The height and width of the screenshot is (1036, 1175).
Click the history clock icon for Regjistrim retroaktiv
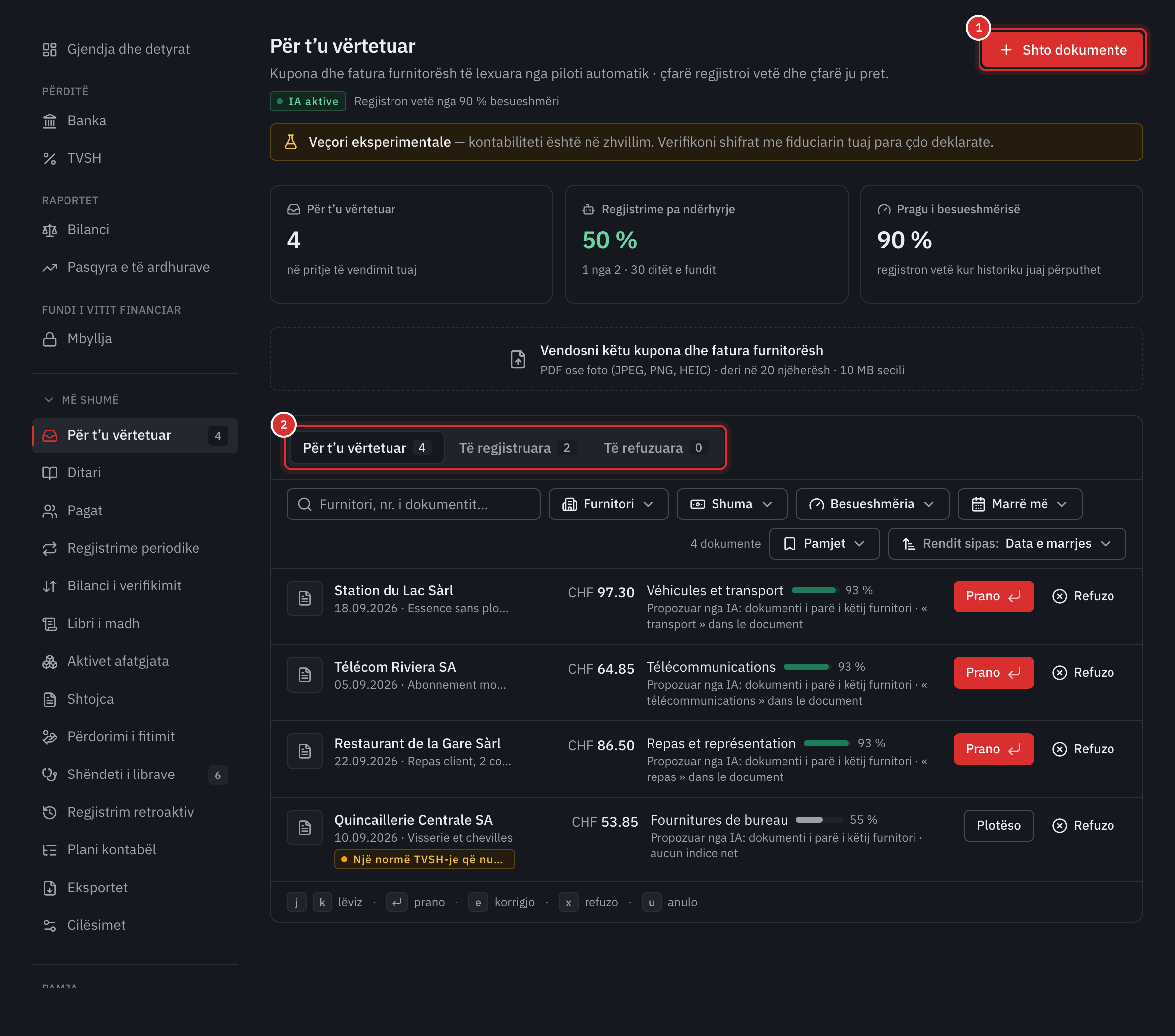50,812
